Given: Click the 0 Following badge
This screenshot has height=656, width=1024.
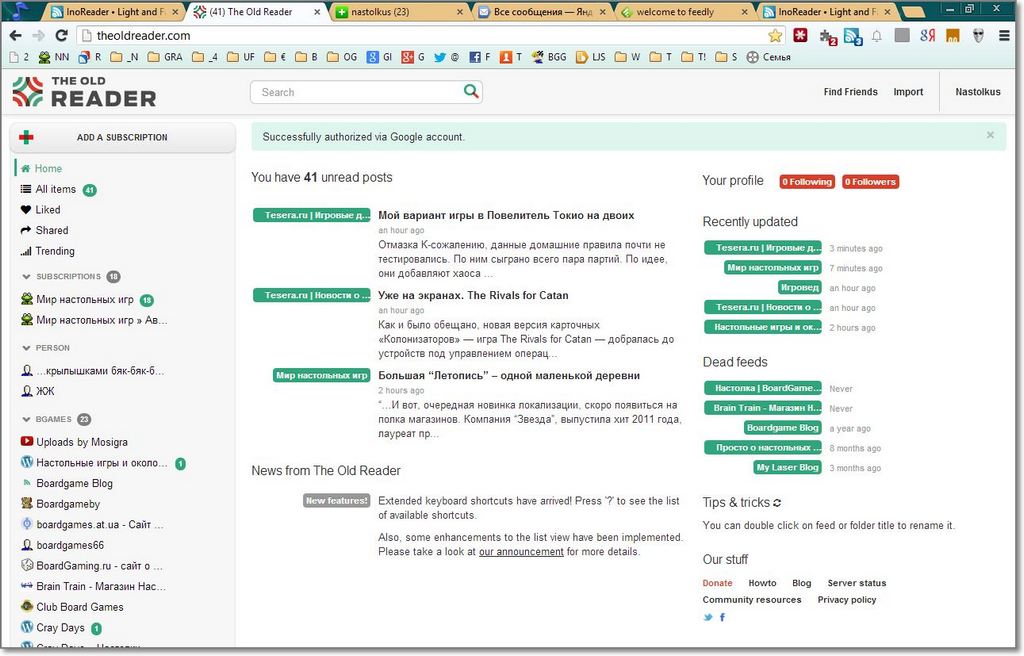Looking at the screenshot, I should coord(807,182).
